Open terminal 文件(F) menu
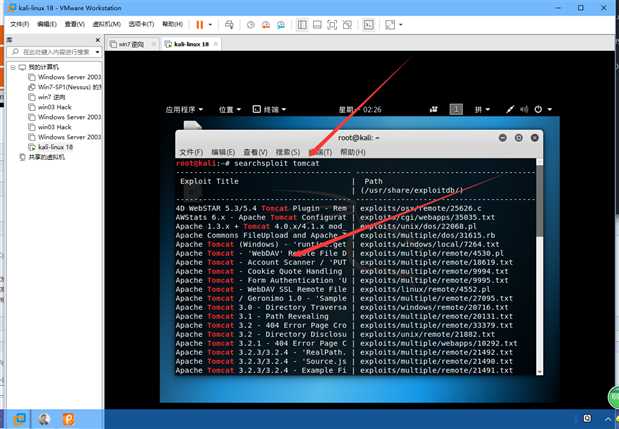The height and width of the screenshot is (429, 619). [x=191, y=152]
